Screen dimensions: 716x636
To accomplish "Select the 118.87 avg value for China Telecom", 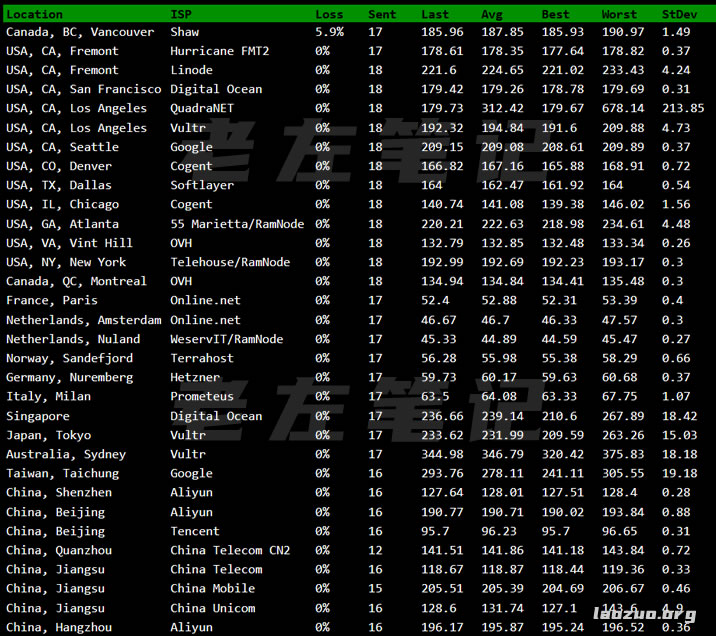I will click(502, 570).
